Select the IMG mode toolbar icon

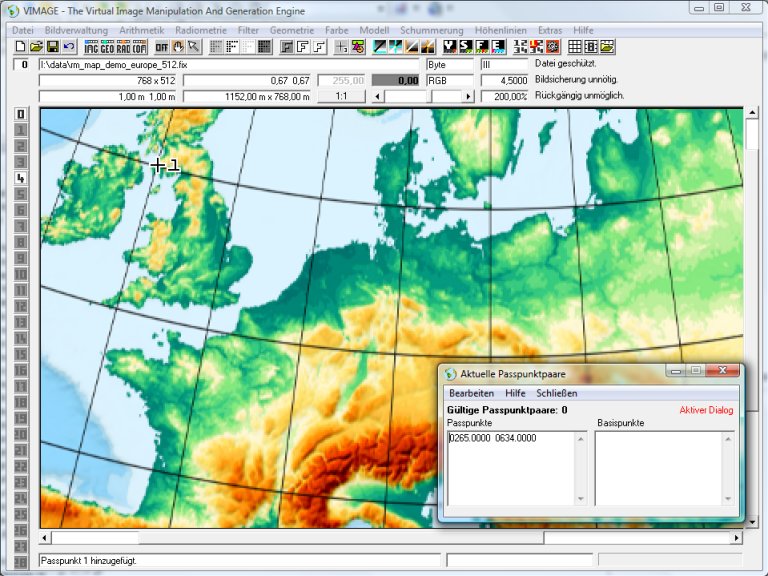point(91,47)
